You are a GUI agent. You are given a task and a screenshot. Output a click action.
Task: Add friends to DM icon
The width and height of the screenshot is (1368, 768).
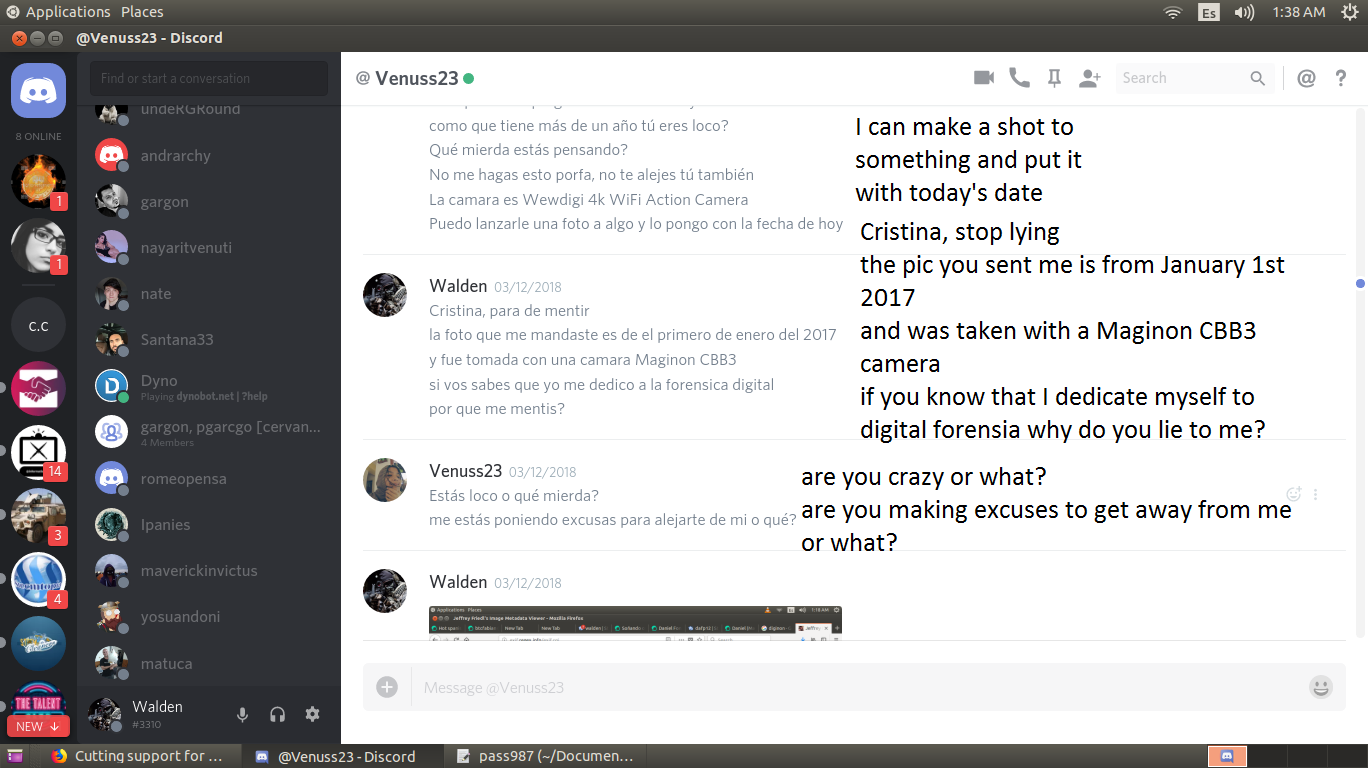1090,78
